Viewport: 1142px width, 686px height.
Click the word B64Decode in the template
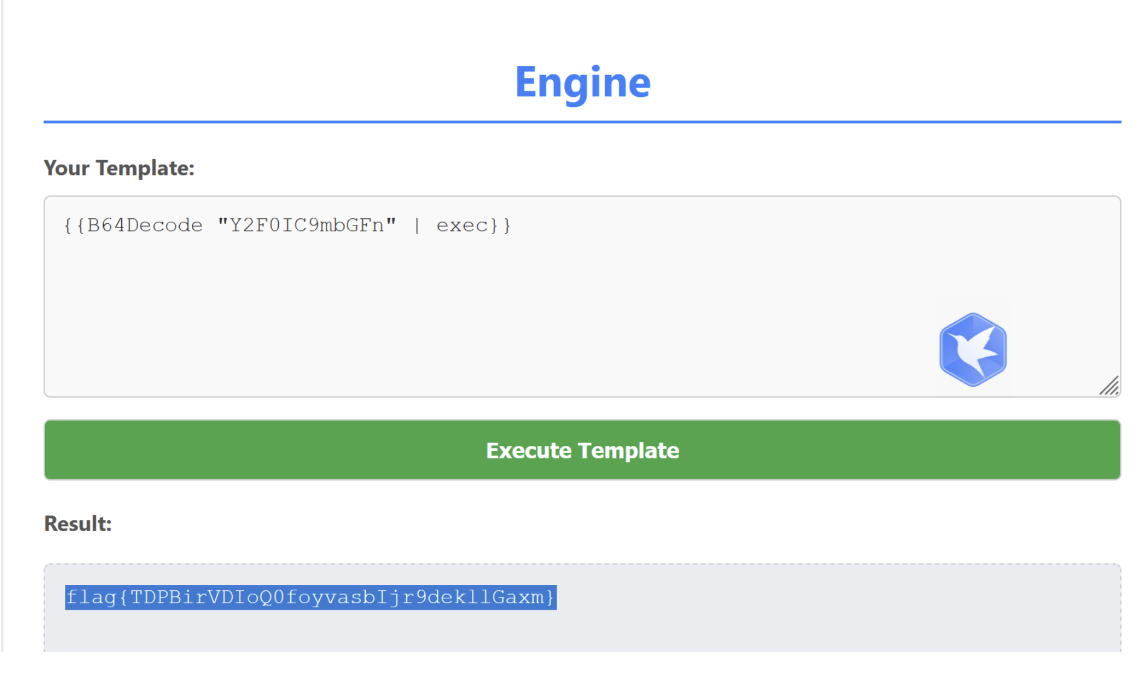(x=145, y=225)
